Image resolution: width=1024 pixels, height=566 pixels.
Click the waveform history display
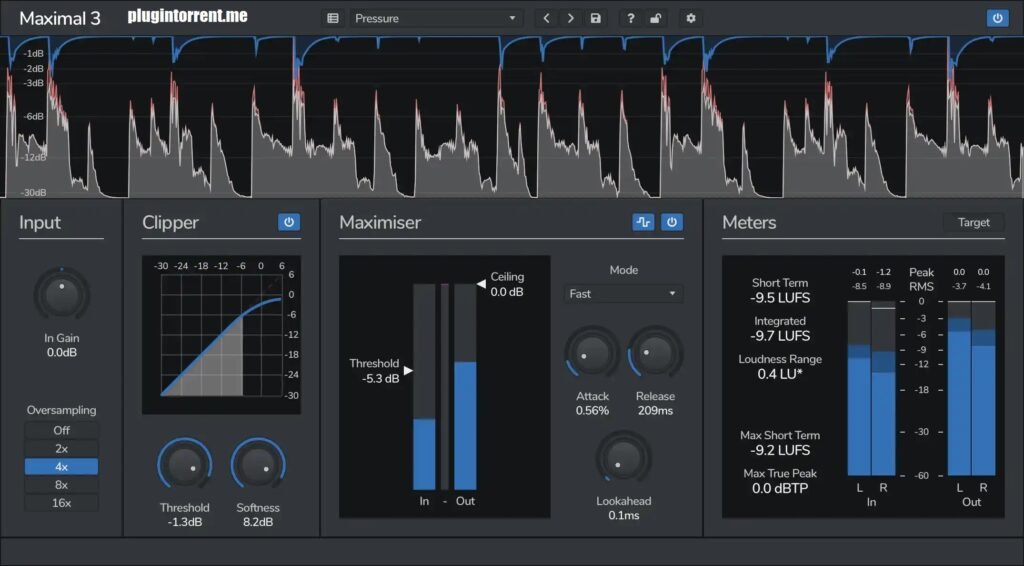[x=512, y=117]
